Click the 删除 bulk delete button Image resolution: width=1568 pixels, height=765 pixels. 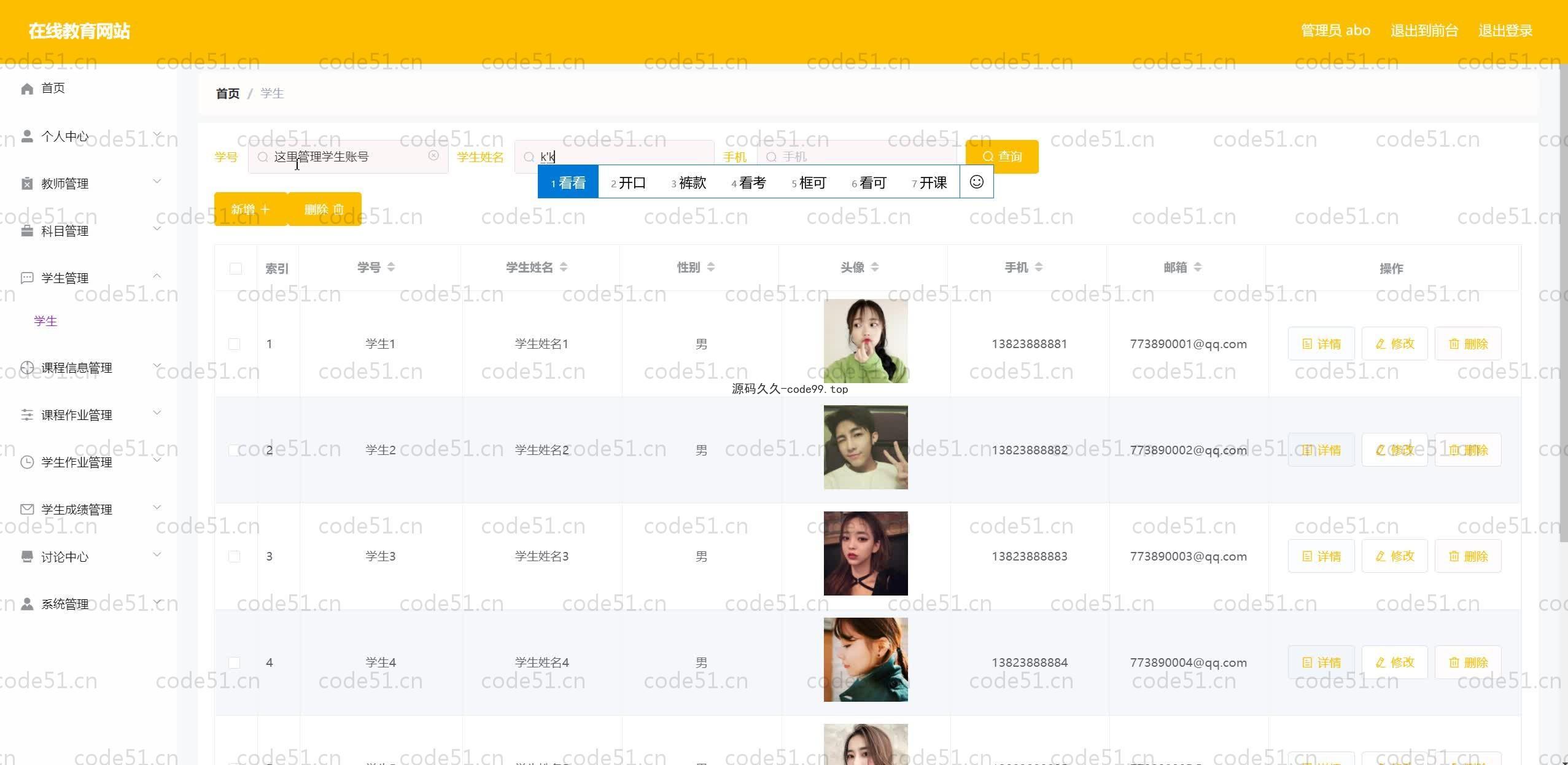click(x=324, y=209)
